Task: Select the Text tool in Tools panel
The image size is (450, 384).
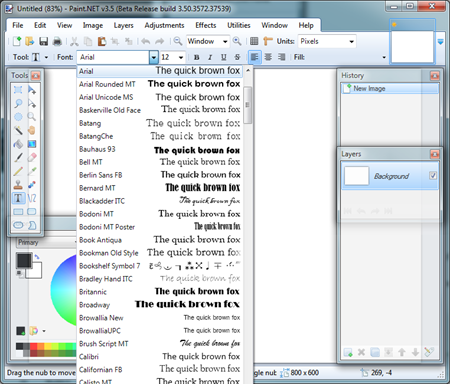Action: [18, 198]
